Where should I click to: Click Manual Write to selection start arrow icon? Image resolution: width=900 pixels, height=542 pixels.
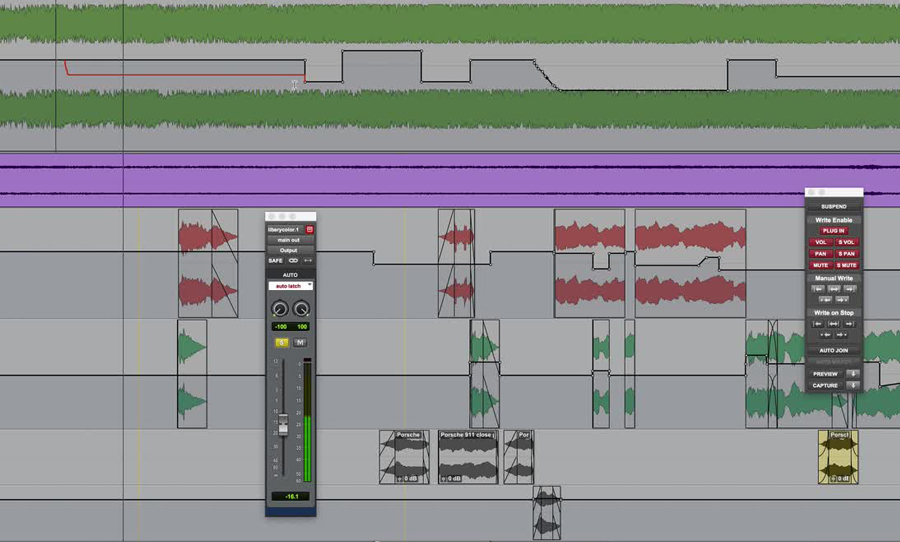[x=819, y=289]
